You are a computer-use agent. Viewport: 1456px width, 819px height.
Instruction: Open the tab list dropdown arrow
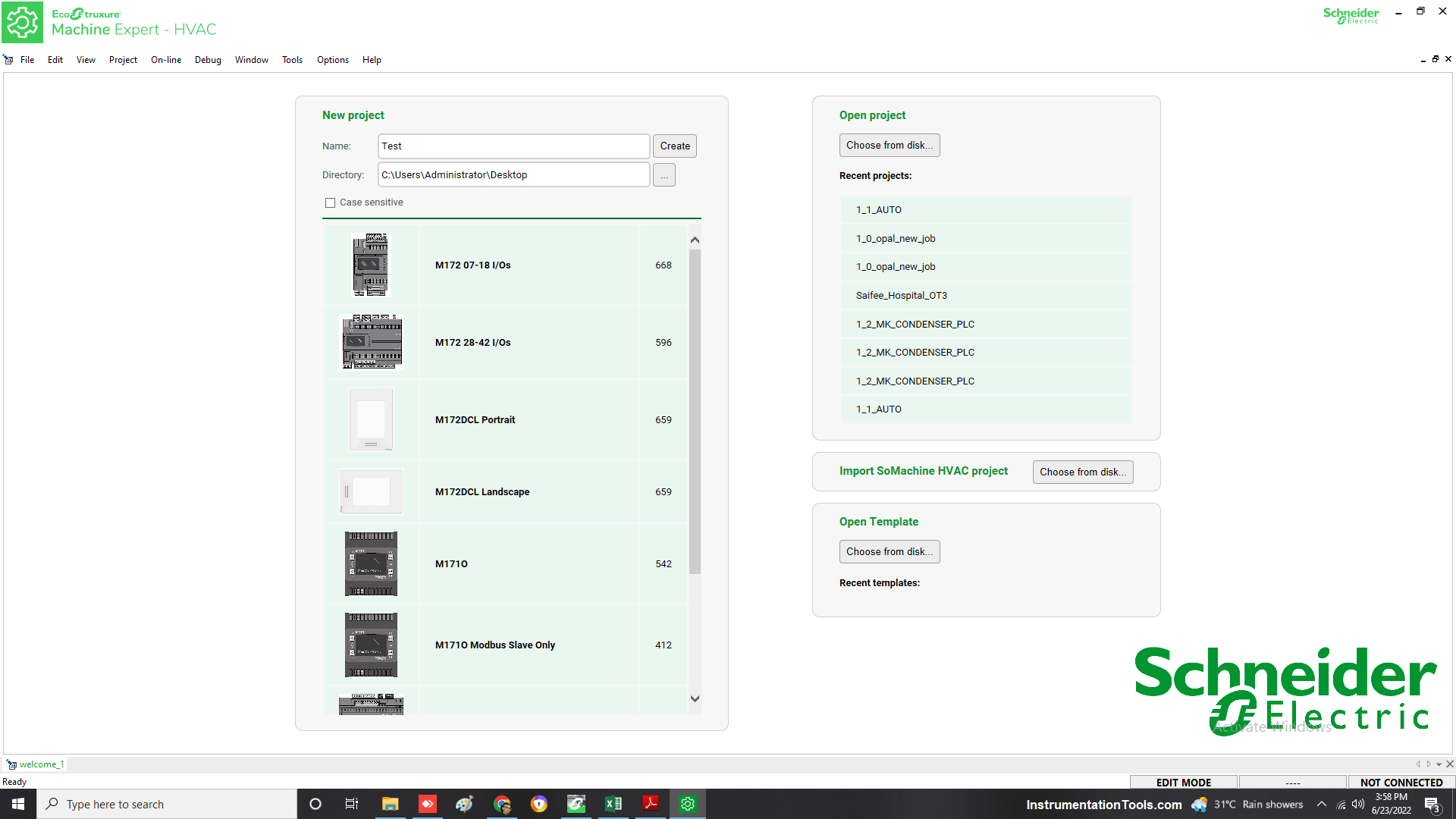[1439, 764]
